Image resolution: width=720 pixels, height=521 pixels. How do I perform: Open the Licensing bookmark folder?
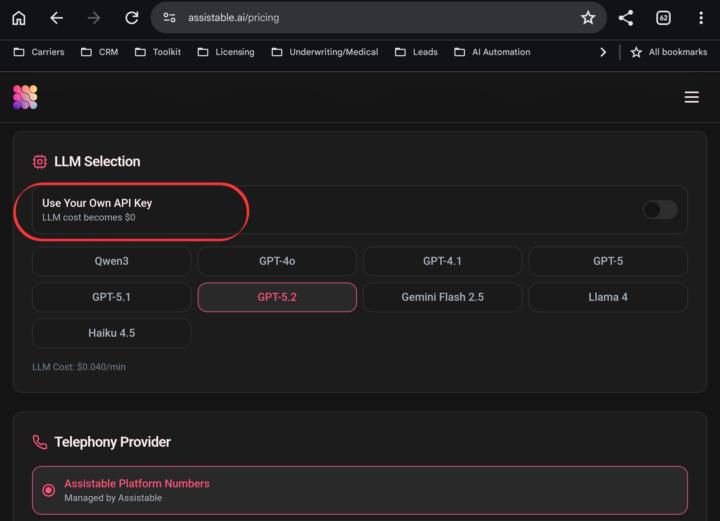click(226, 52)
